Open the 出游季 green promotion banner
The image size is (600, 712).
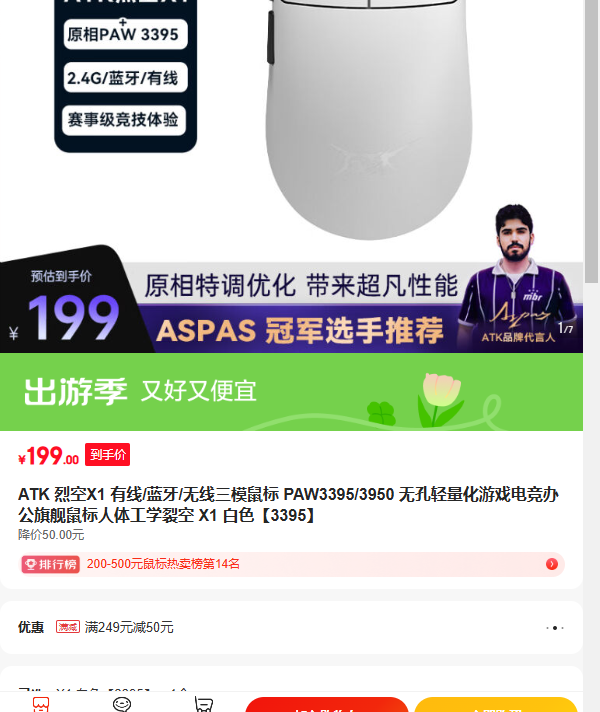[291, 392]
